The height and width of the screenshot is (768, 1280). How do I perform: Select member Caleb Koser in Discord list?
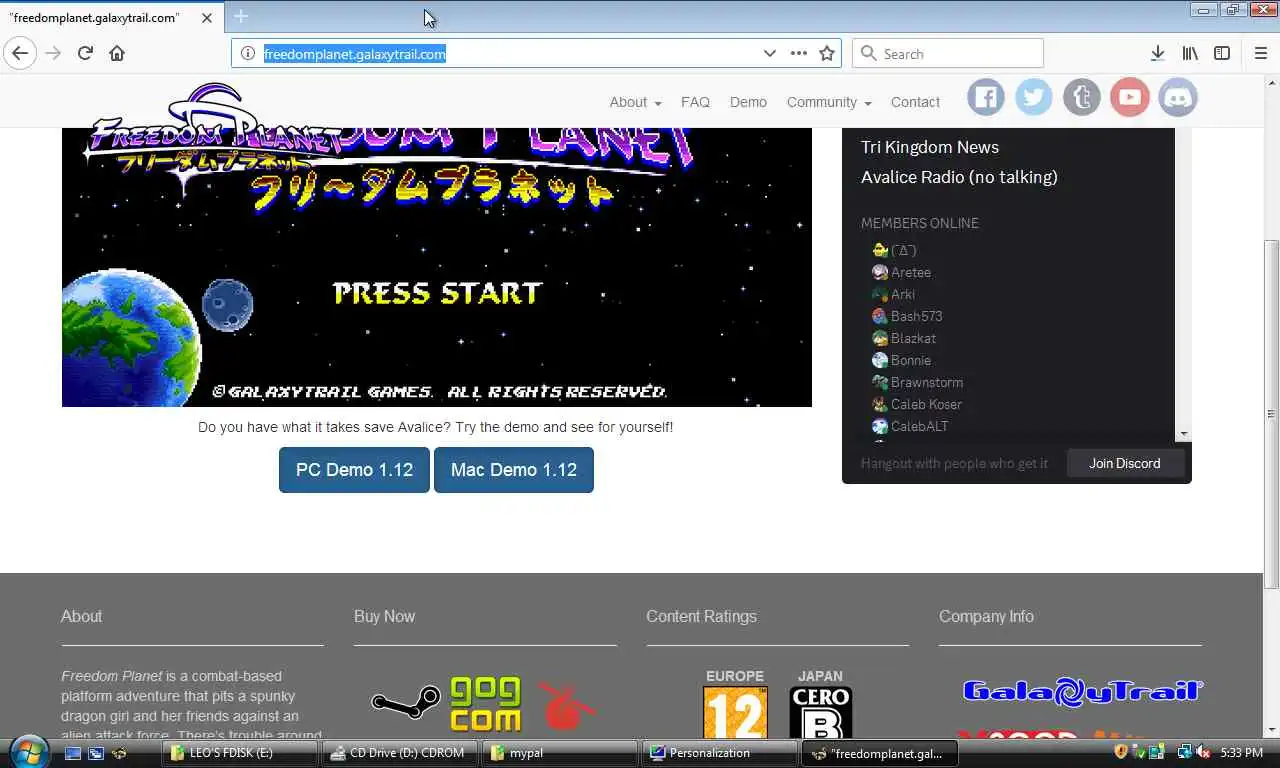coord(917,404)
